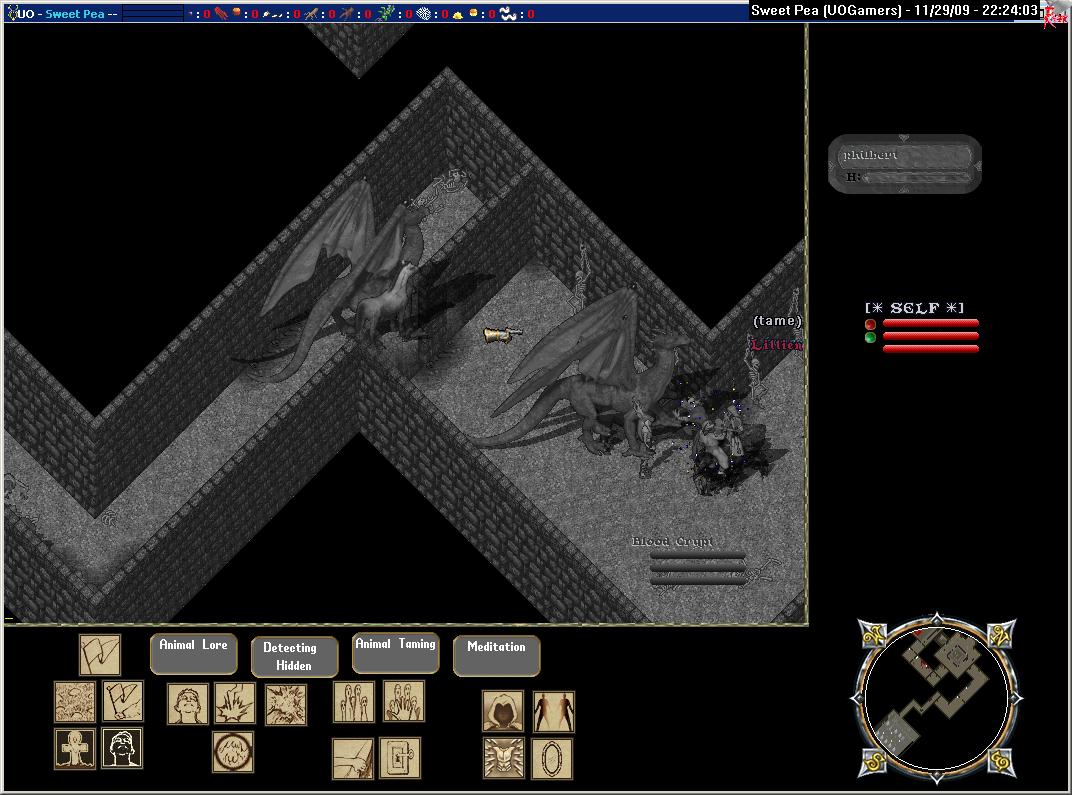Toggle the green gem on SELF bar
Image resolution: width=1072 pixels, height=795 pixels.
click(x=870, y=338)
